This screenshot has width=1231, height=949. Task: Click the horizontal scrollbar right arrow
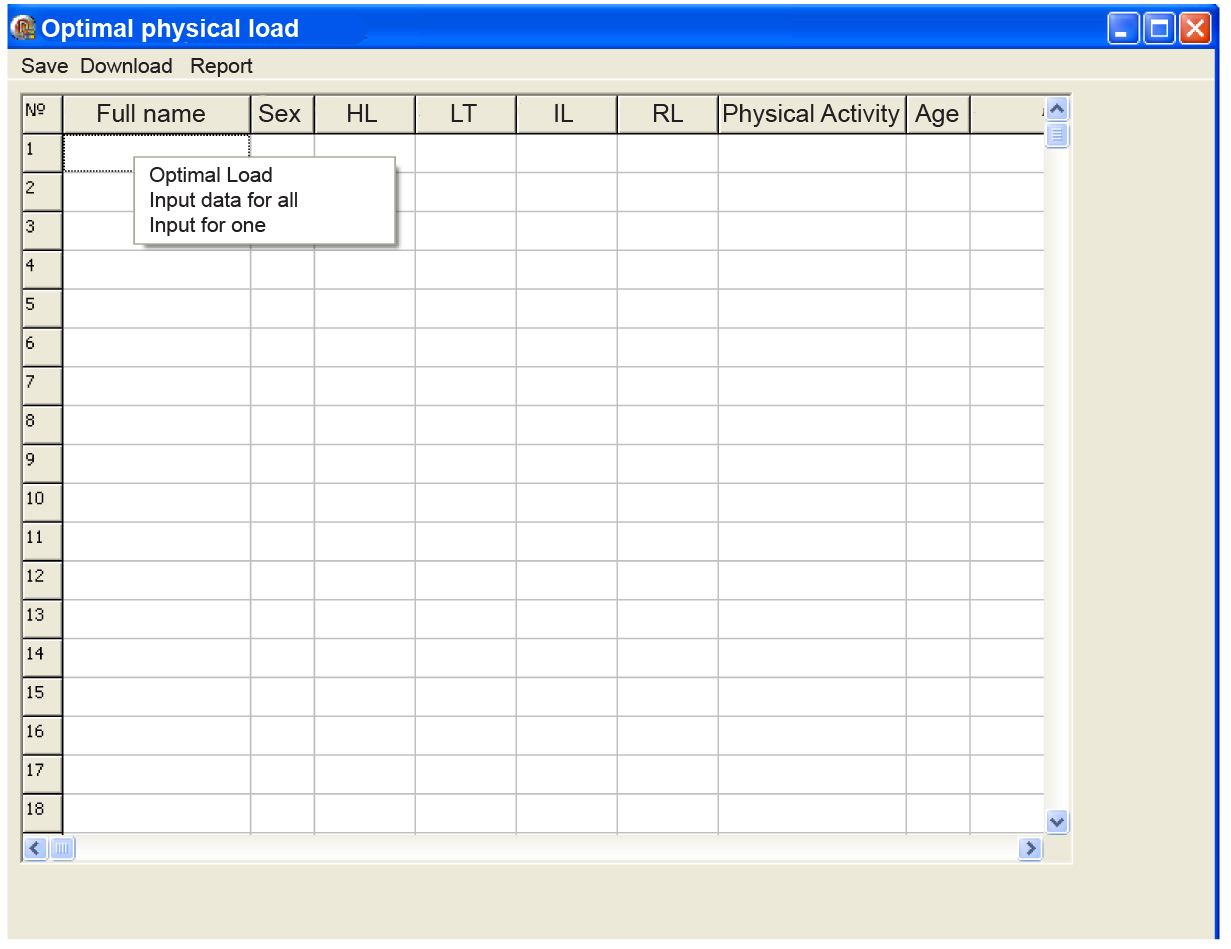[1030, 849]
